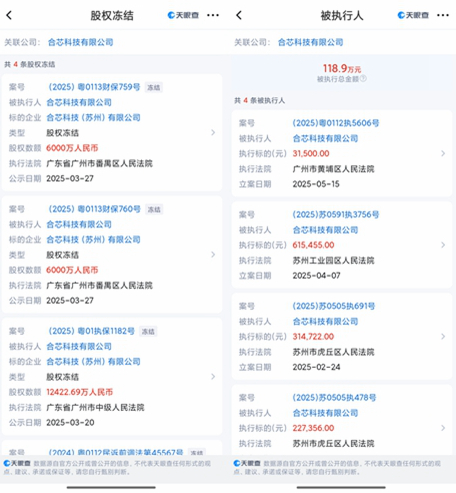The image size is (456, 493).
Task: Select the 118.9万元 total amount
Action: click(x=342, y=68)
